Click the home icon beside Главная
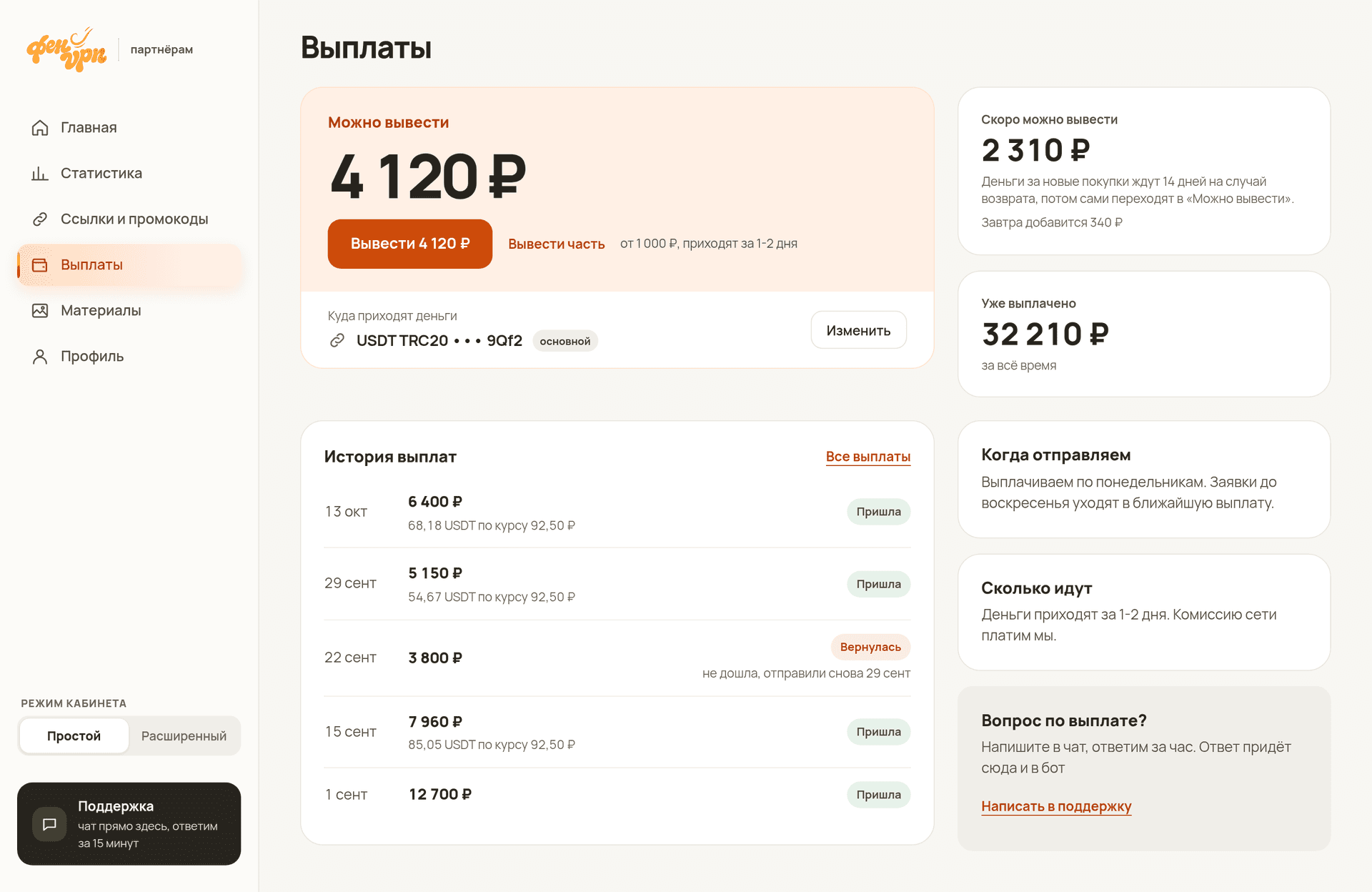Screen dimensions: 1372x892 [40, 127]
